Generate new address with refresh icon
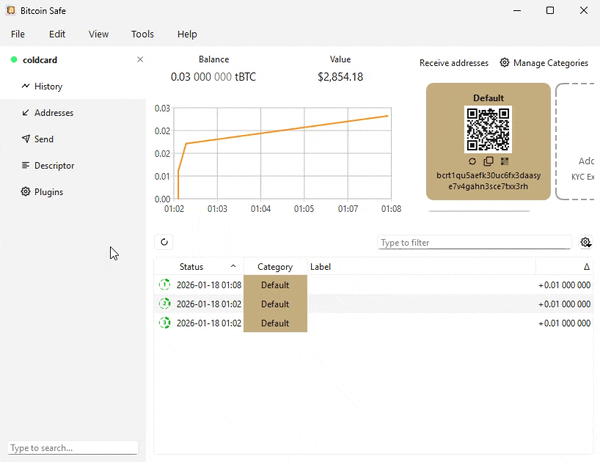This screenshot has height=462, width=600. 472,161
